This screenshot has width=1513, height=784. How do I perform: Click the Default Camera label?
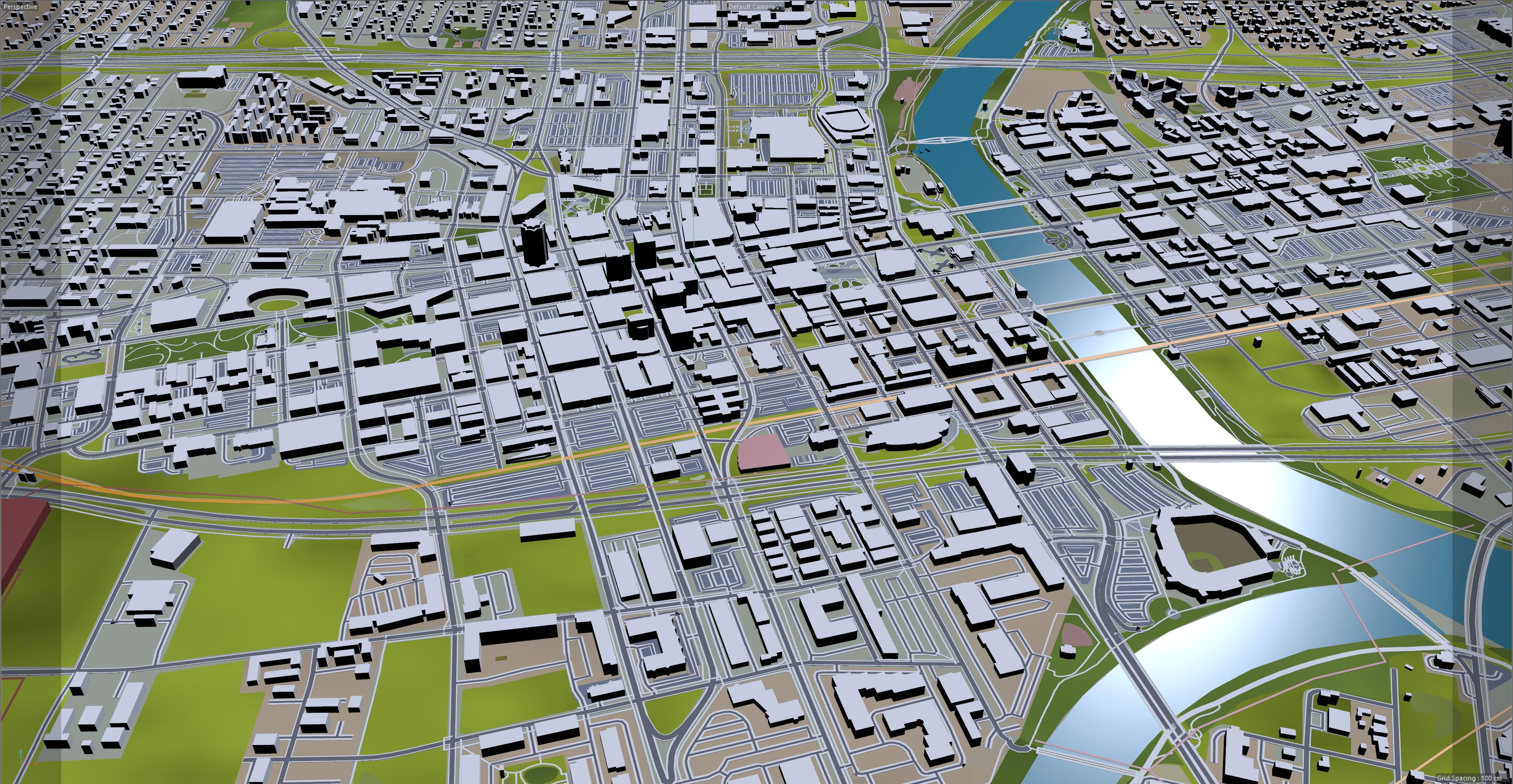(x=751, y=6)
